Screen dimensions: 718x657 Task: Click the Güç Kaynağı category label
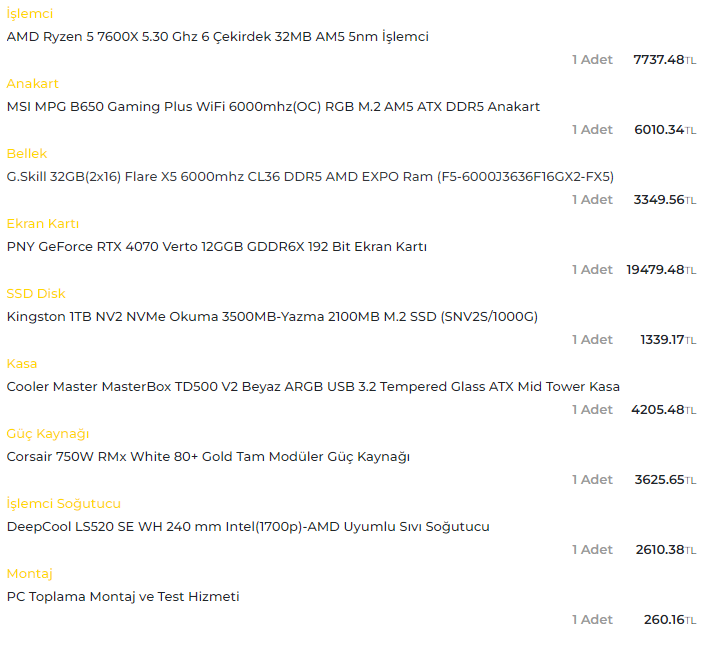pyautogui.click(x=48, y=434)
